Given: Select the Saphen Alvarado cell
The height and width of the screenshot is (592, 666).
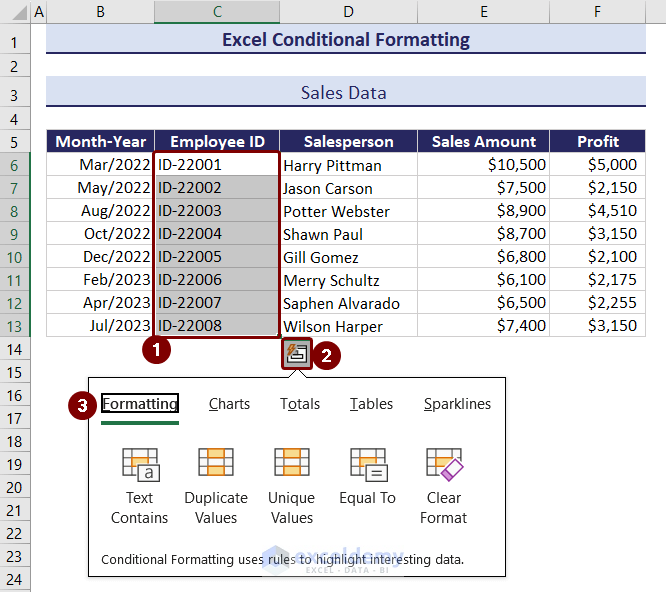Looking at the screenshot, I should tap(349, 302).
